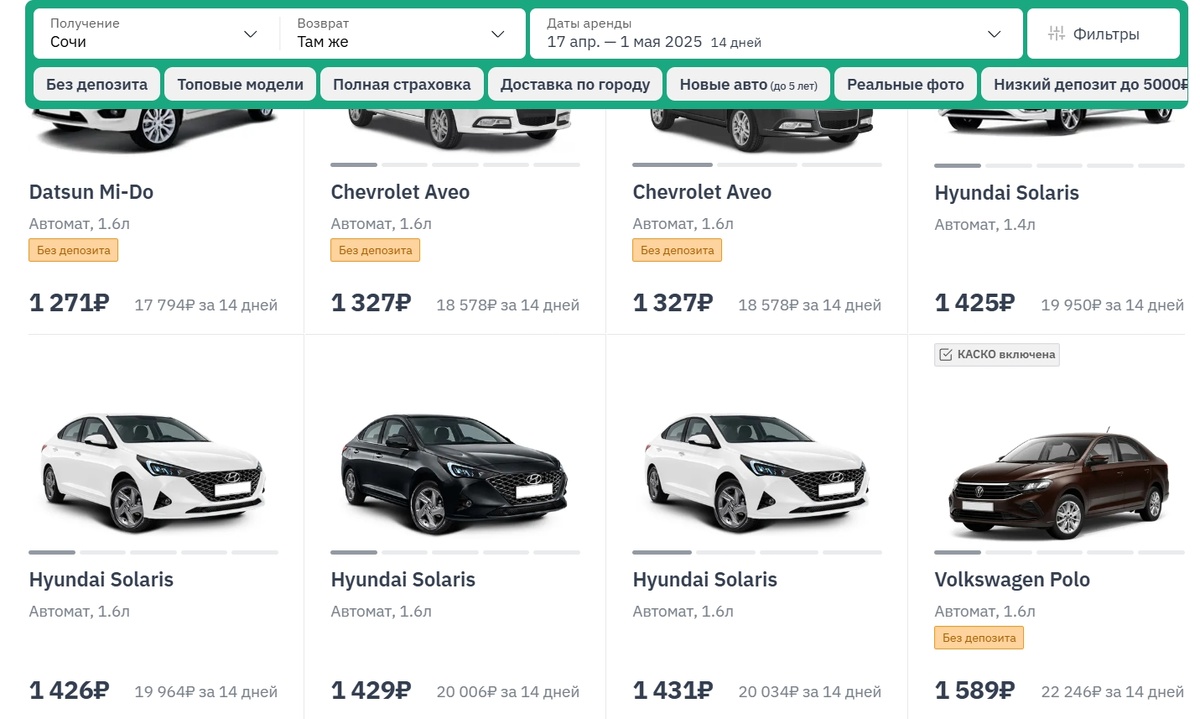Select the "Топовые модели" filter chip
1200x719 pixels.
(240, 85)
